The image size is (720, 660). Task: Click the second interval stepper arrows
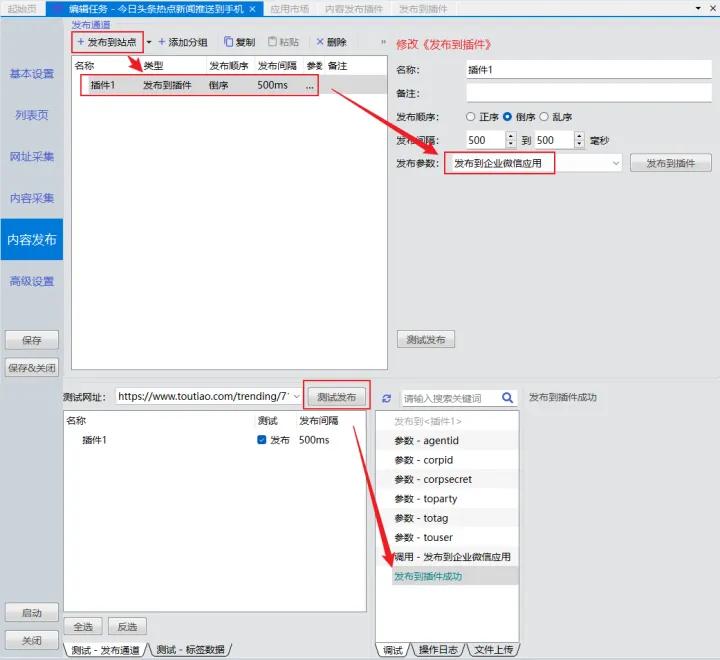point(579,140)
